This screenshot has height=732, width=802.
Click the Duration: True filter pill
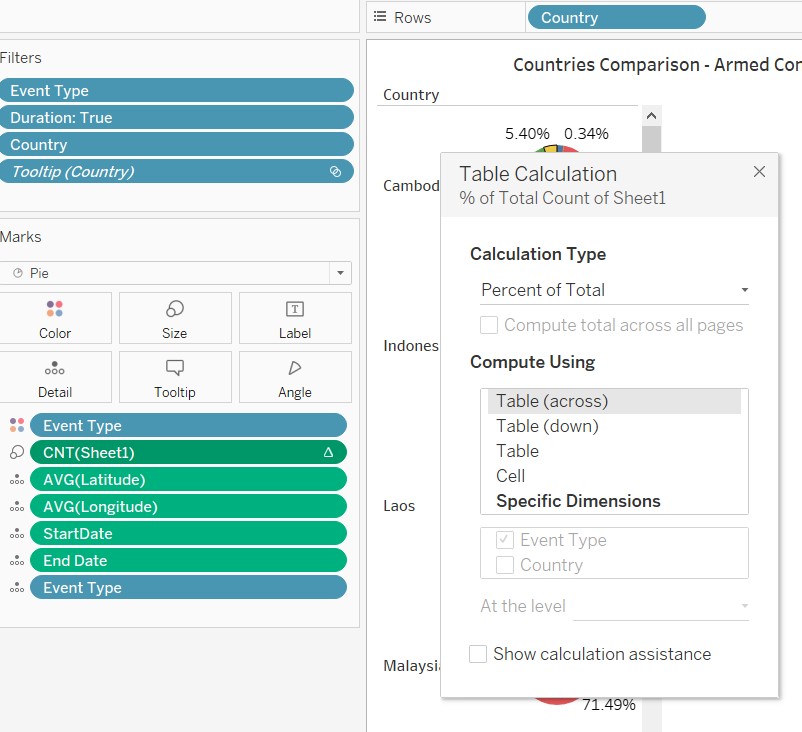pos(176,117)
